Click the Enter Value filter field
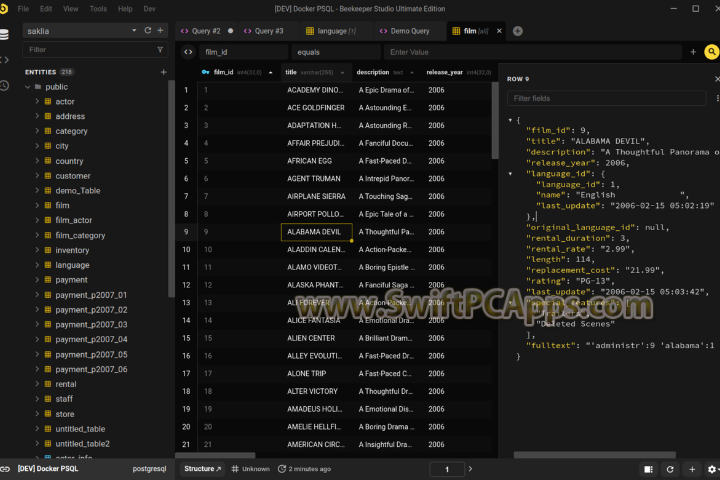This screenshot has height=480, width=720. [x=533, y=52]
